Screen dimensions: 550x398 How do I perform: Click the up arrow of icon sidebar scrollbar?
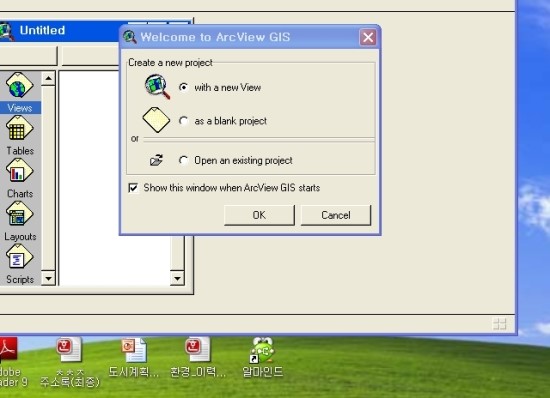click(x=48, y=79)
